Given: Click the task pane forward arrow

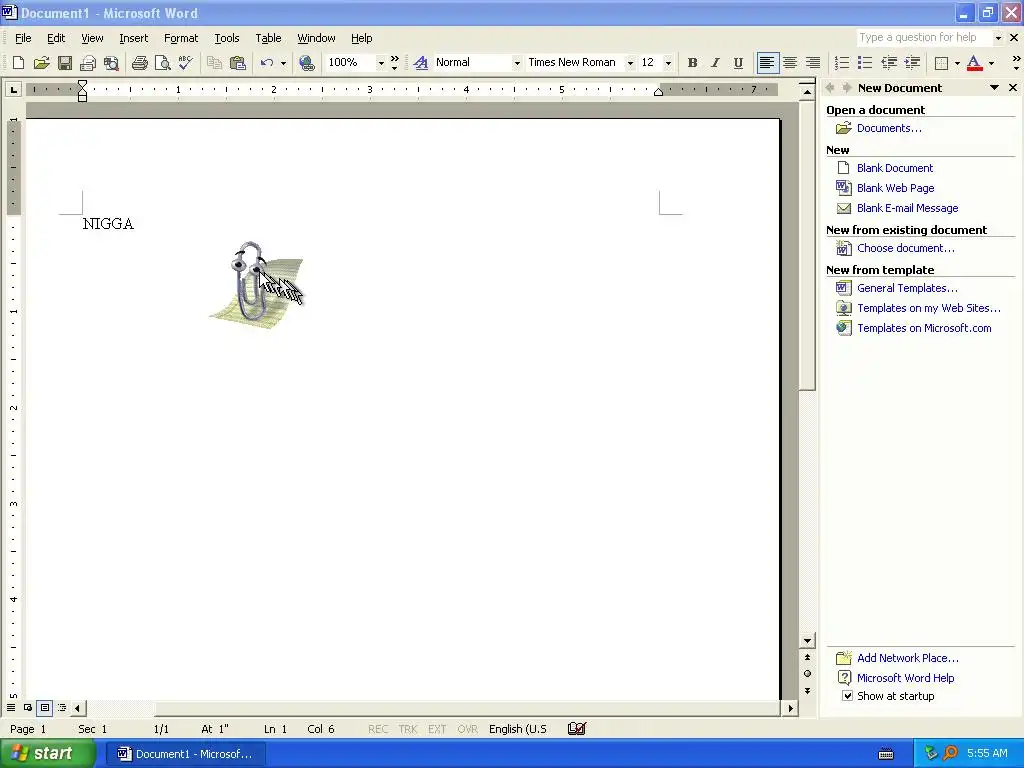Looking at the screenshot, I should pyautogui.click(x=846, y=88).
